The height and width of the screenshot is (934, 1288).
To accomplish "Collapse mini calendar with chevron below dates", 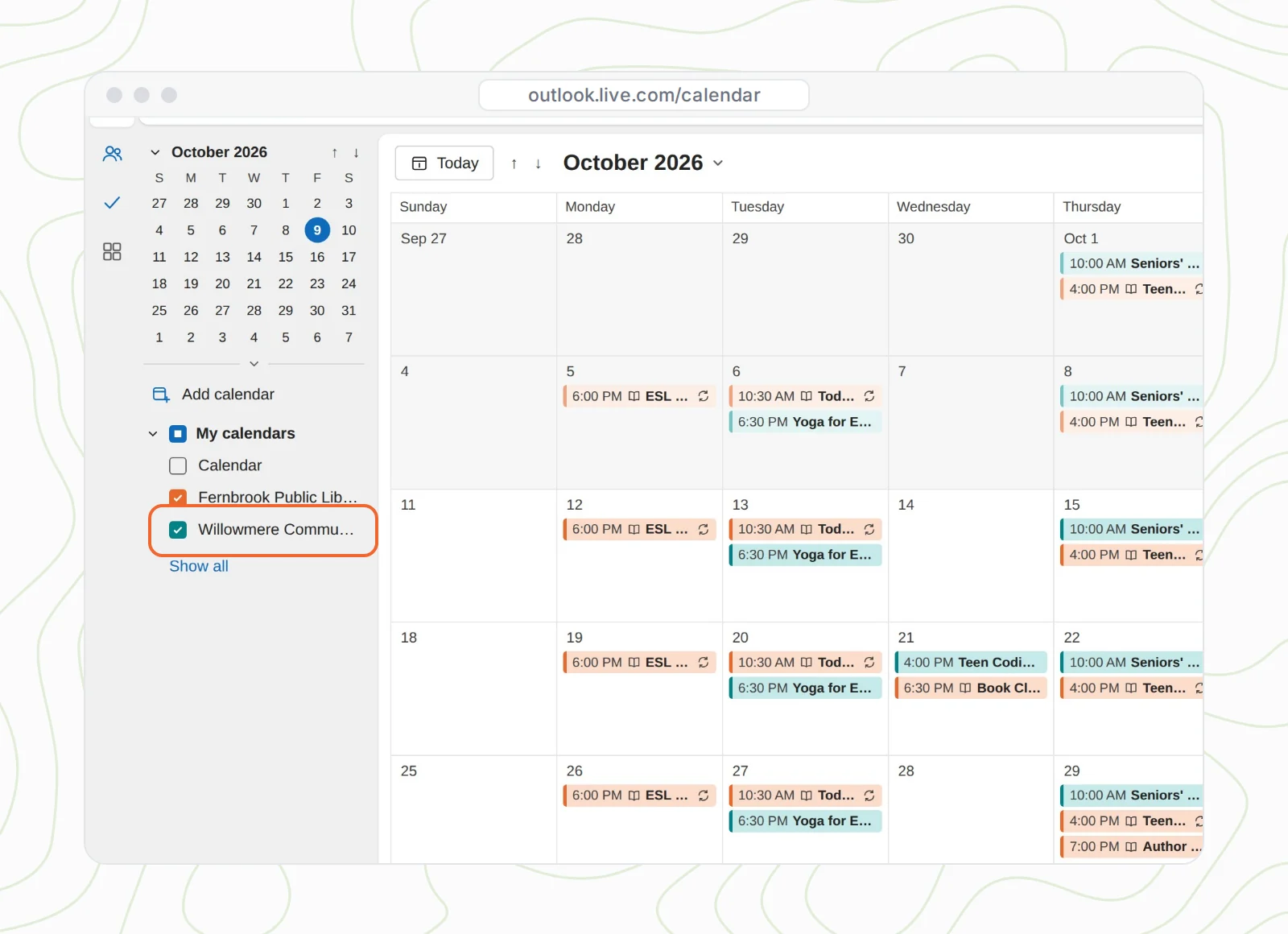I will (x=254, y=364).
